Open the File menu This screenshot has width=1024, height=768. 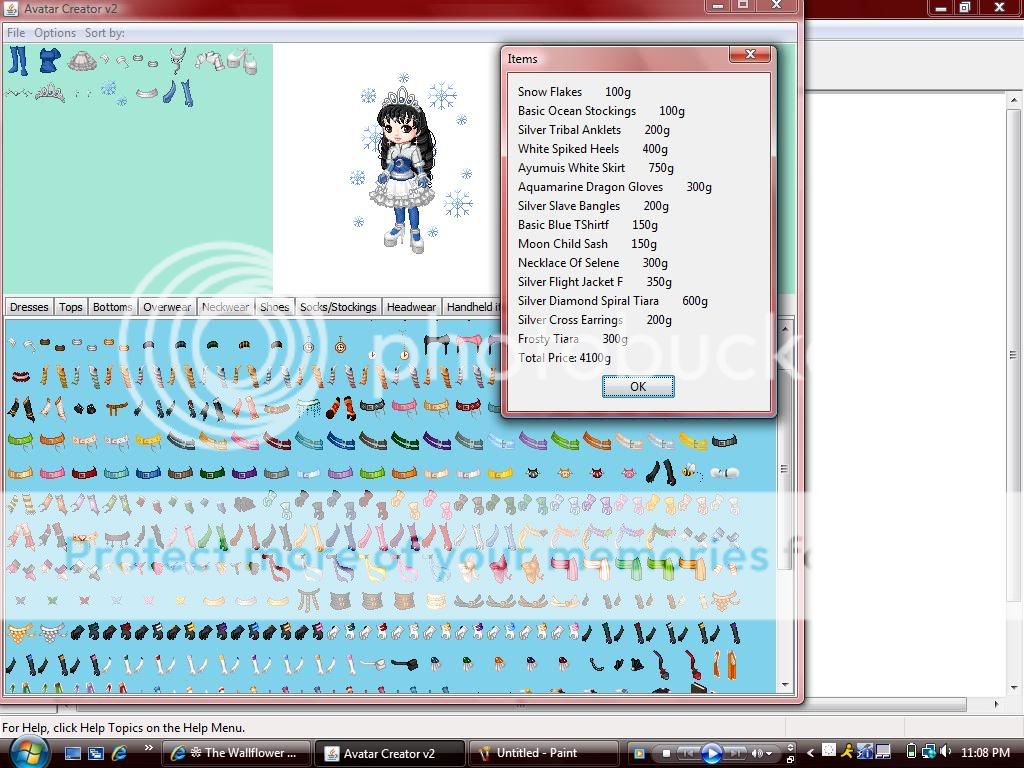tap(16, 33)
